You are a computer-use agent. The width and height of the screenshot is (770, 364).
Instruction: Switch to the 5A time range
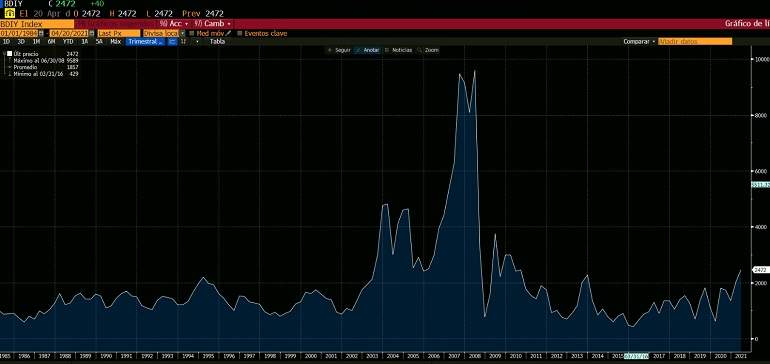click(x=99, y=42)
